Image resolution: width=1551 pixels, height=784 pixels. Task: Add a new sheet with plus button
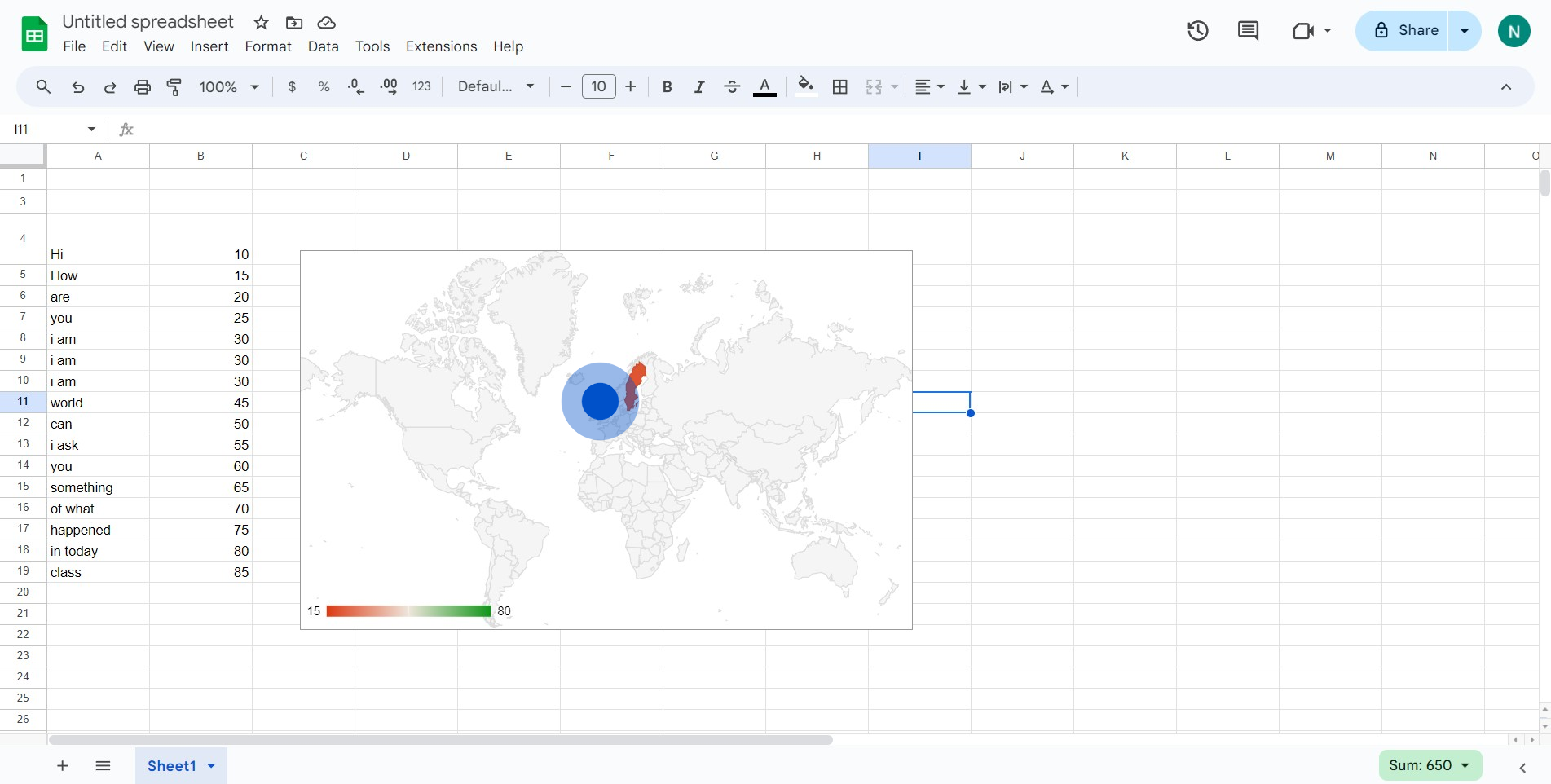pyautogui.click(x=62, y=765)
